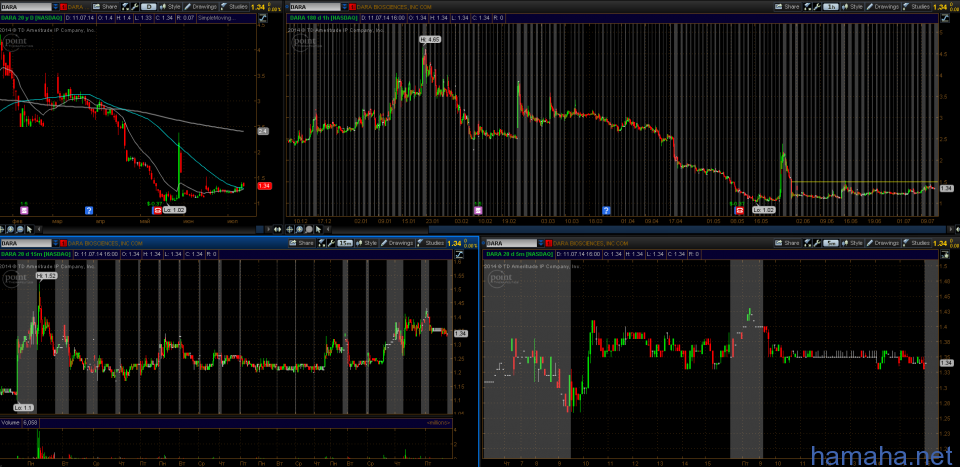Click purple earnings marker on 1h chart
960x467 pixels.
[477, 211]
